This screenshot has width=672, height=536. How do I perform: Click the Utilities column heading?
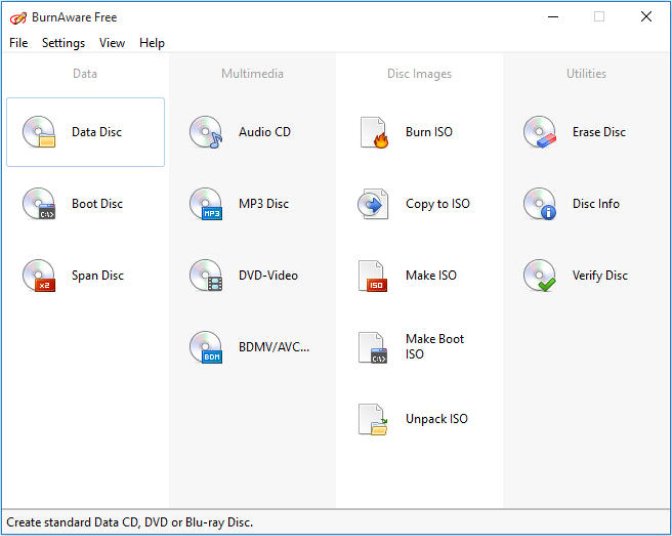point(586,74)
